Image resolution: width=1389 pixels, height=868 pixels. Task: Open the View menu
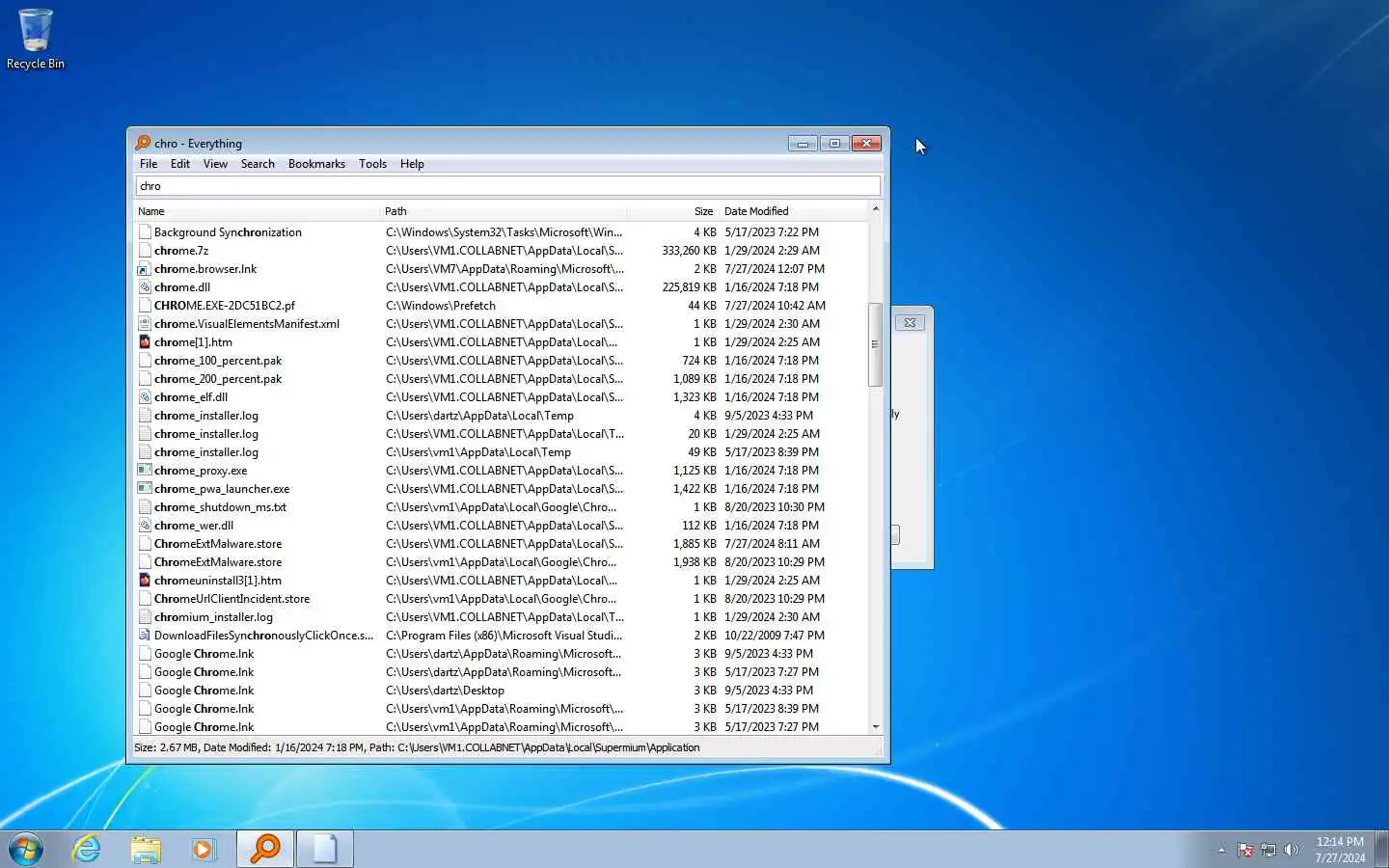pyautogui.click(x=215, y=164)
